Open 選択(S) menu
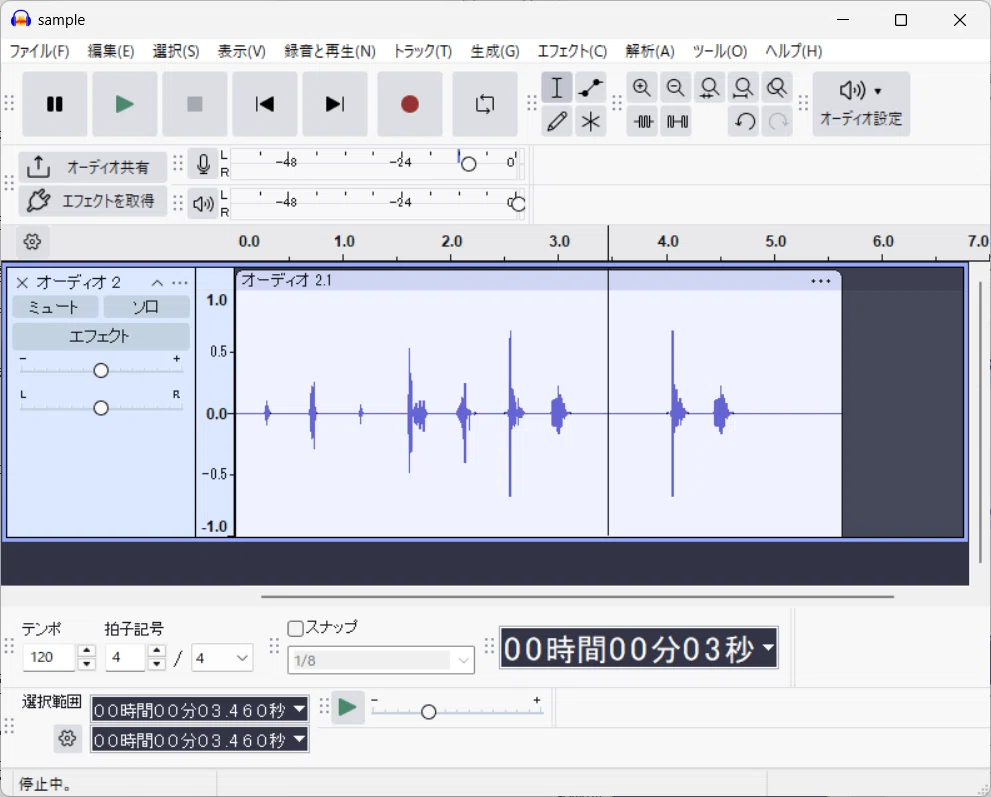This screenshot has width=991, height=797. point(176,51)
